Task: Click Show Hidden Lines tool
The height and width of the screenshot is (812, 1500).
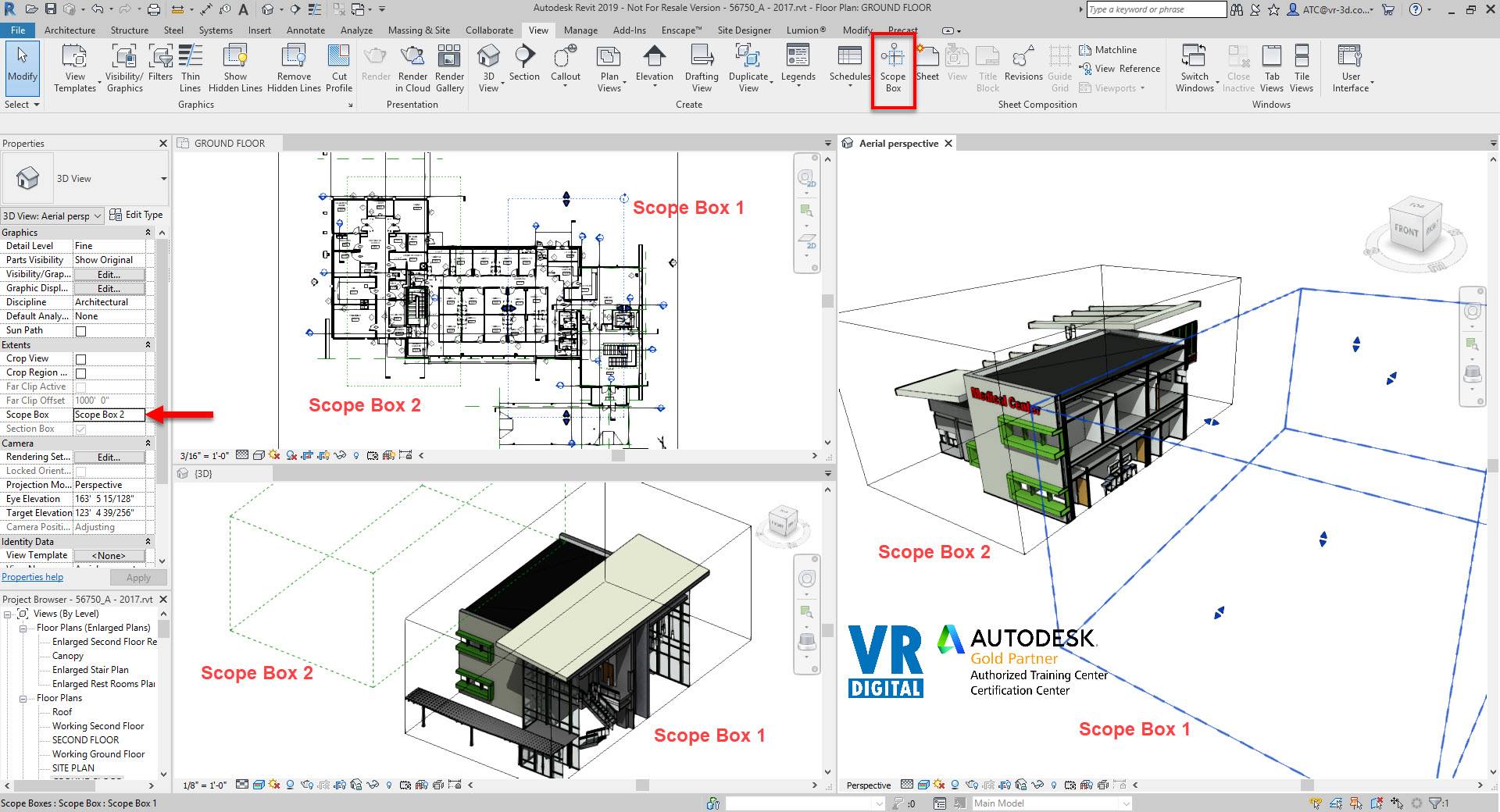Action: point(235,68)
